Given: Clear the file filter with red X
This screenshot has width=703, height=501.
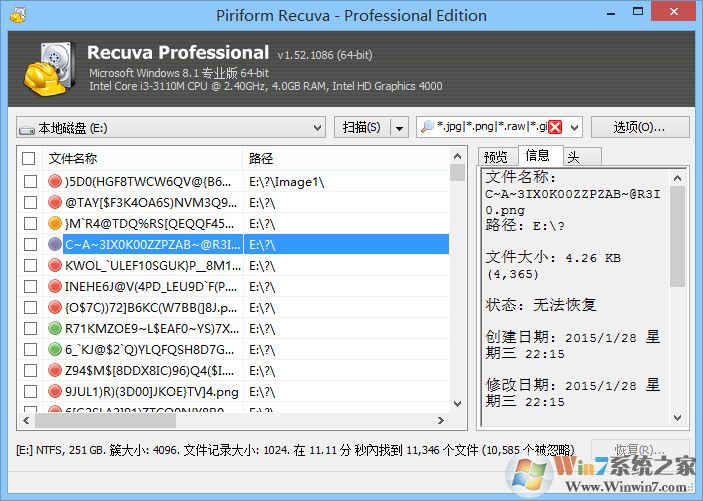Looking at the screenshot, I should (x=555, y=127).
